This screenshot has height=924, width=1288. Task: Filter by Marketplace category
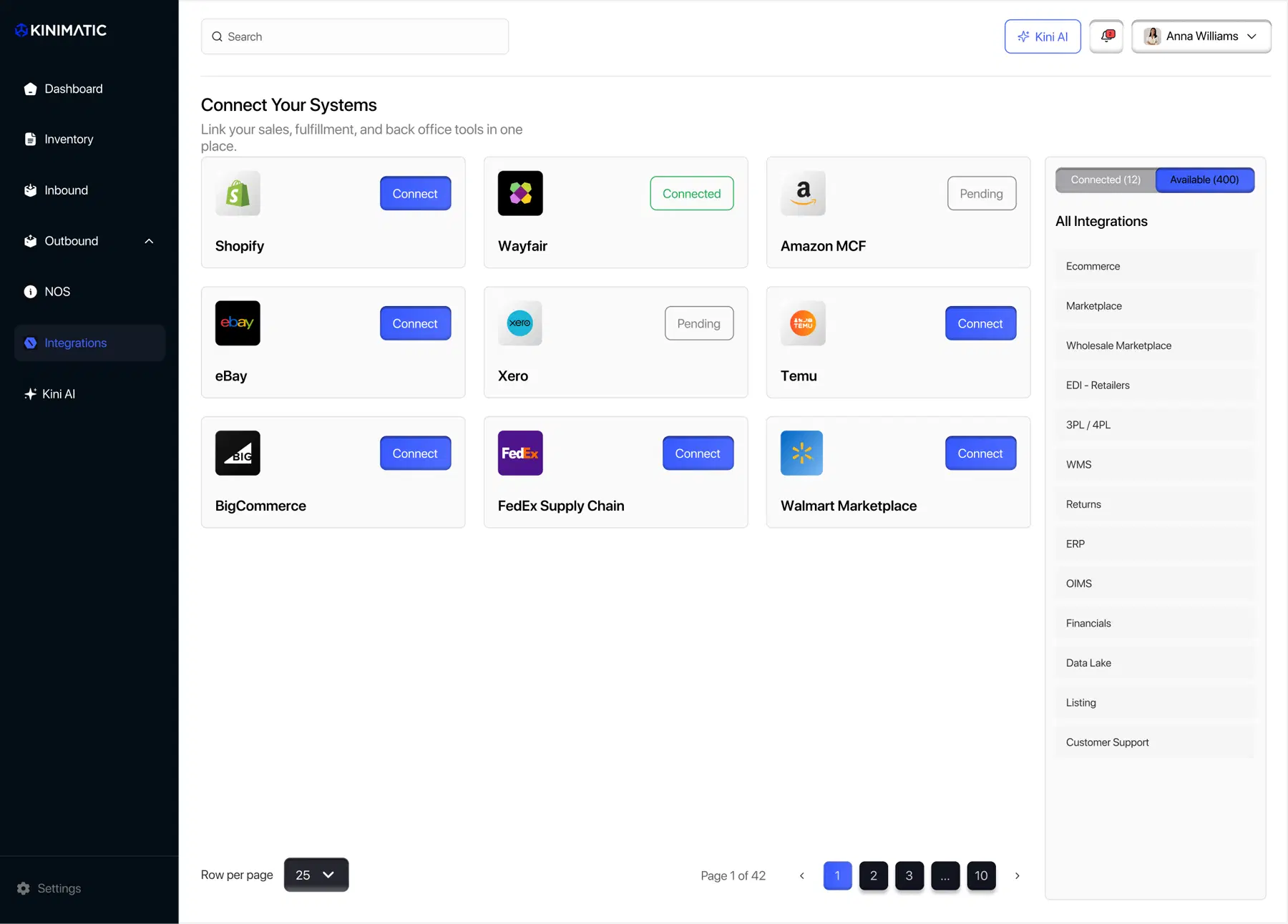coord(1155,305)
